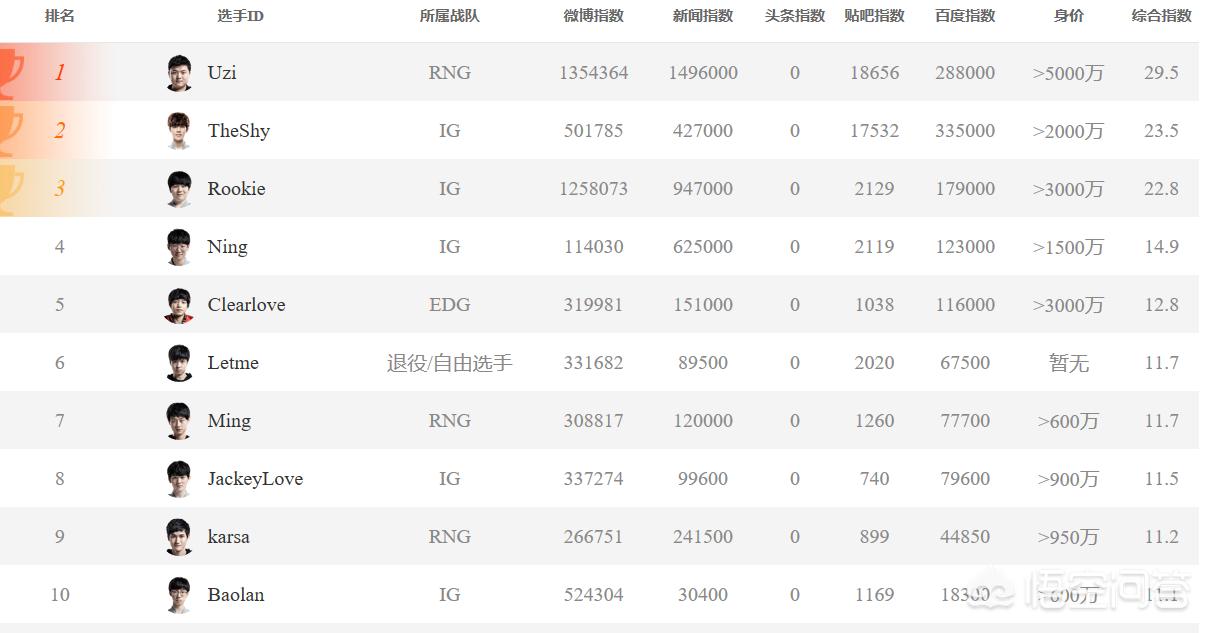Sort by 微博指数 column header
Viewport: 1213px width, 633px height.
pos(594,16)
